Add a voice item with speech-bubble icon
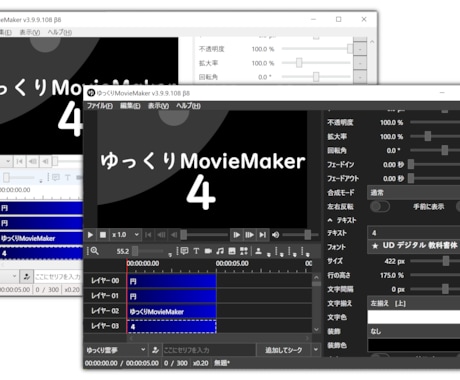The height and width of the screenshot is (380, 460). [x=184, y=251]
